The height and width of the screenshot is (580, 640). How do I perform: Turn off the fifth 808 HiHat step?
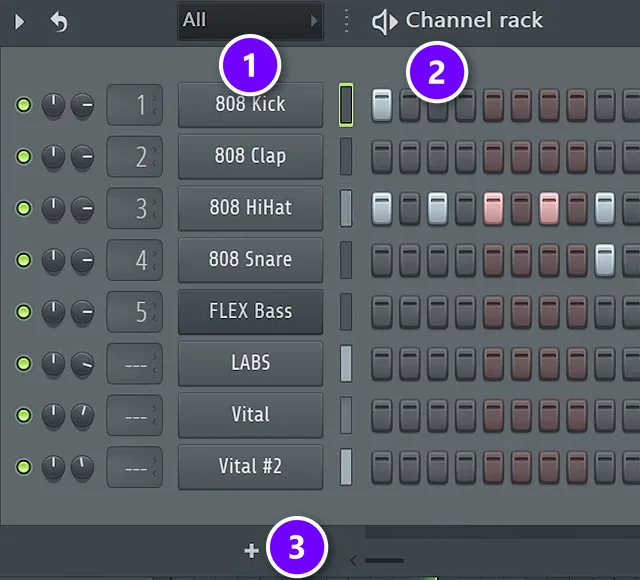[x=493, y=208]
